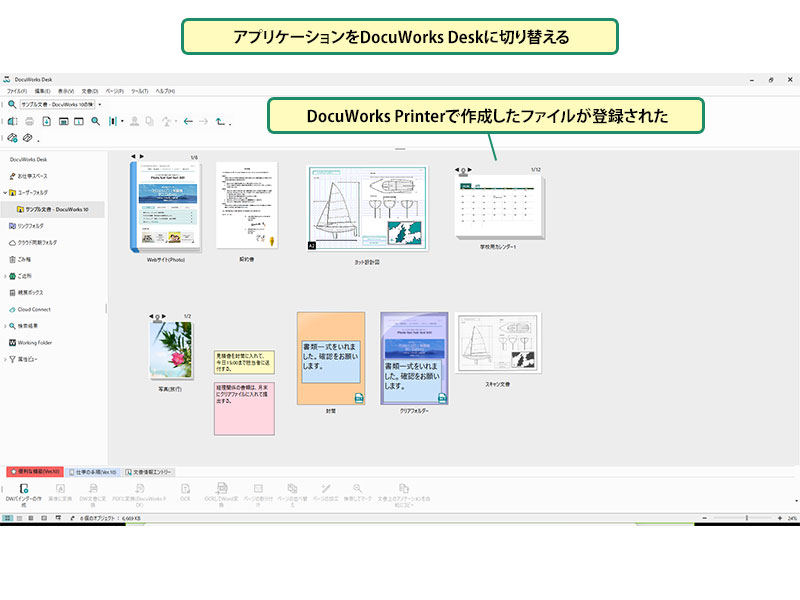Click the ページの加工 tool icon
800x600 pixels.
pos(326,488)
